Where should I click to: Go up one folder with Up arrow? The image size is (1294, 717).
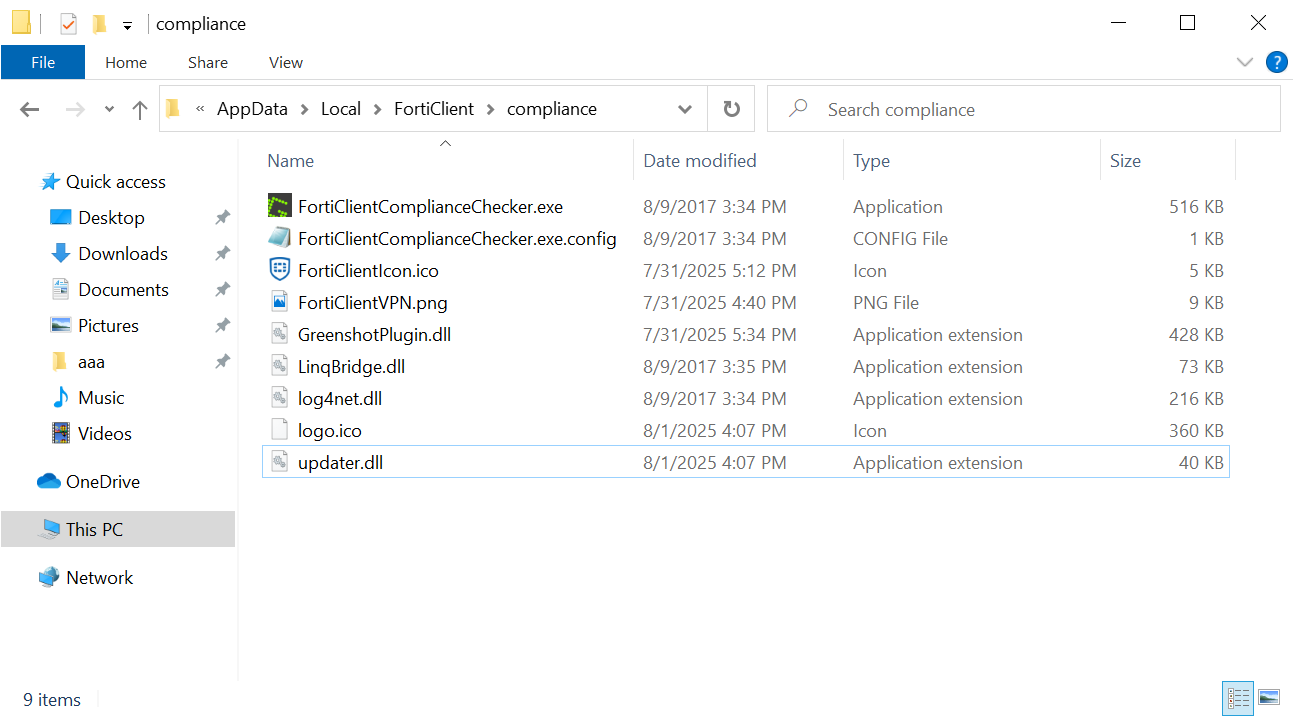(140, 110)
